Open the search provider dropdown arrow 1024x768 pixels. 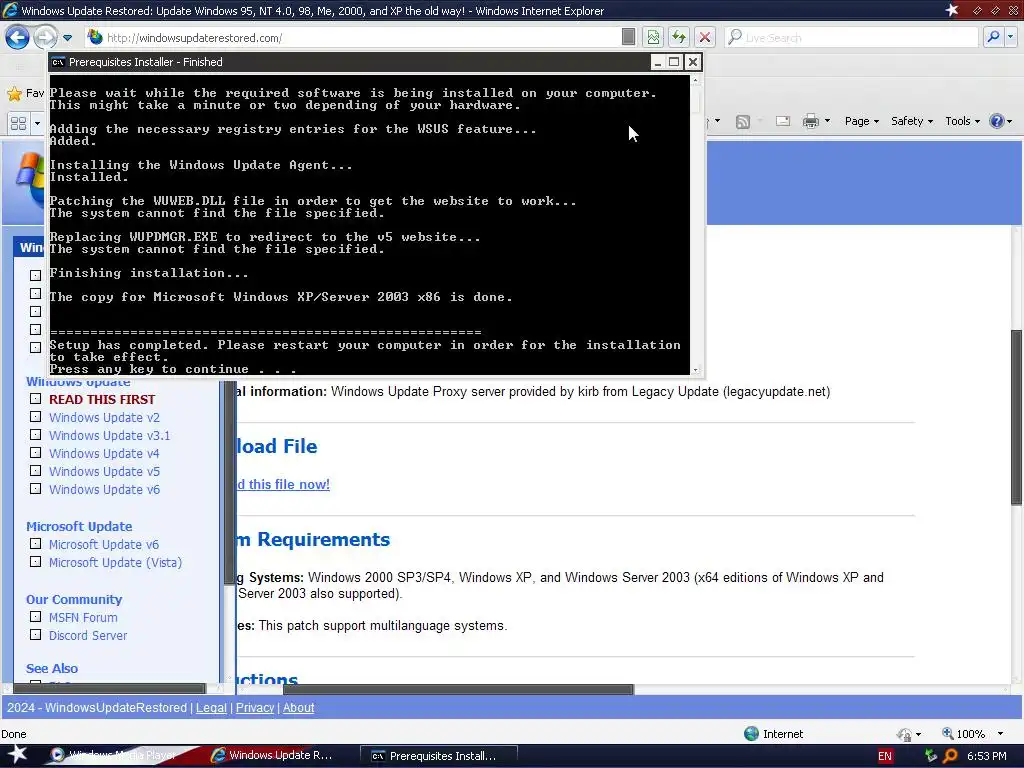tap(1011, 37)
